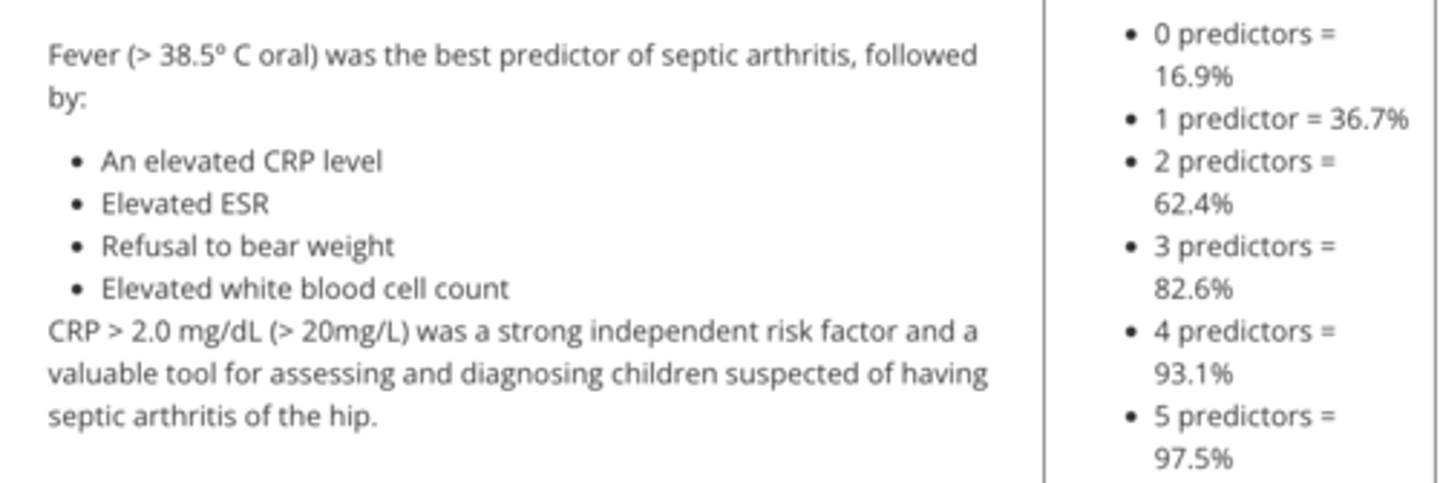Click the '2 predictors =' list entry
Viewport: 1440px width, 483px height.
1244,162
